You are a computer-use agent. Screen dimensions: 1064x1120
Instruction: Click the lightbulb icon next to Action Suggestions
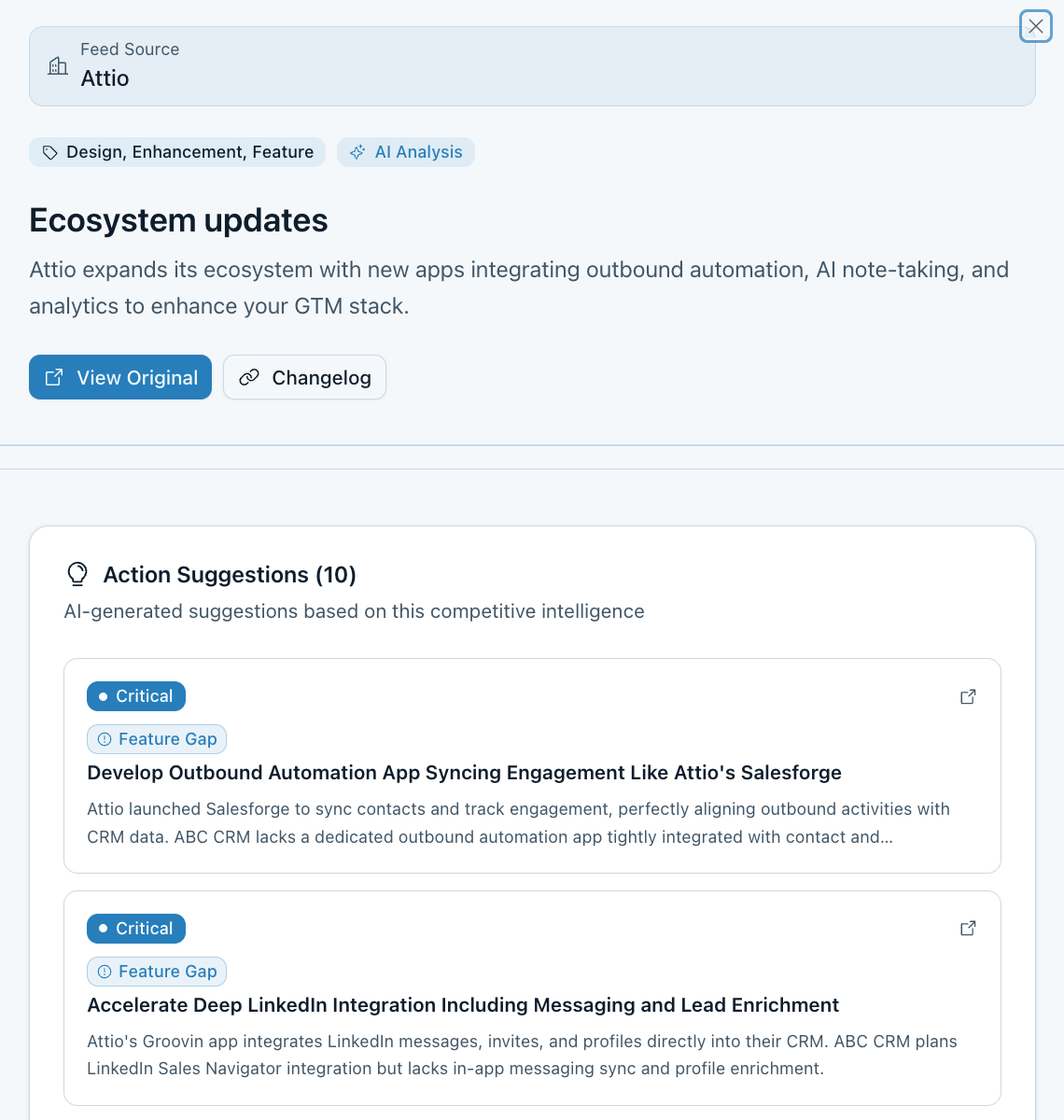click(x=77, y=574)
